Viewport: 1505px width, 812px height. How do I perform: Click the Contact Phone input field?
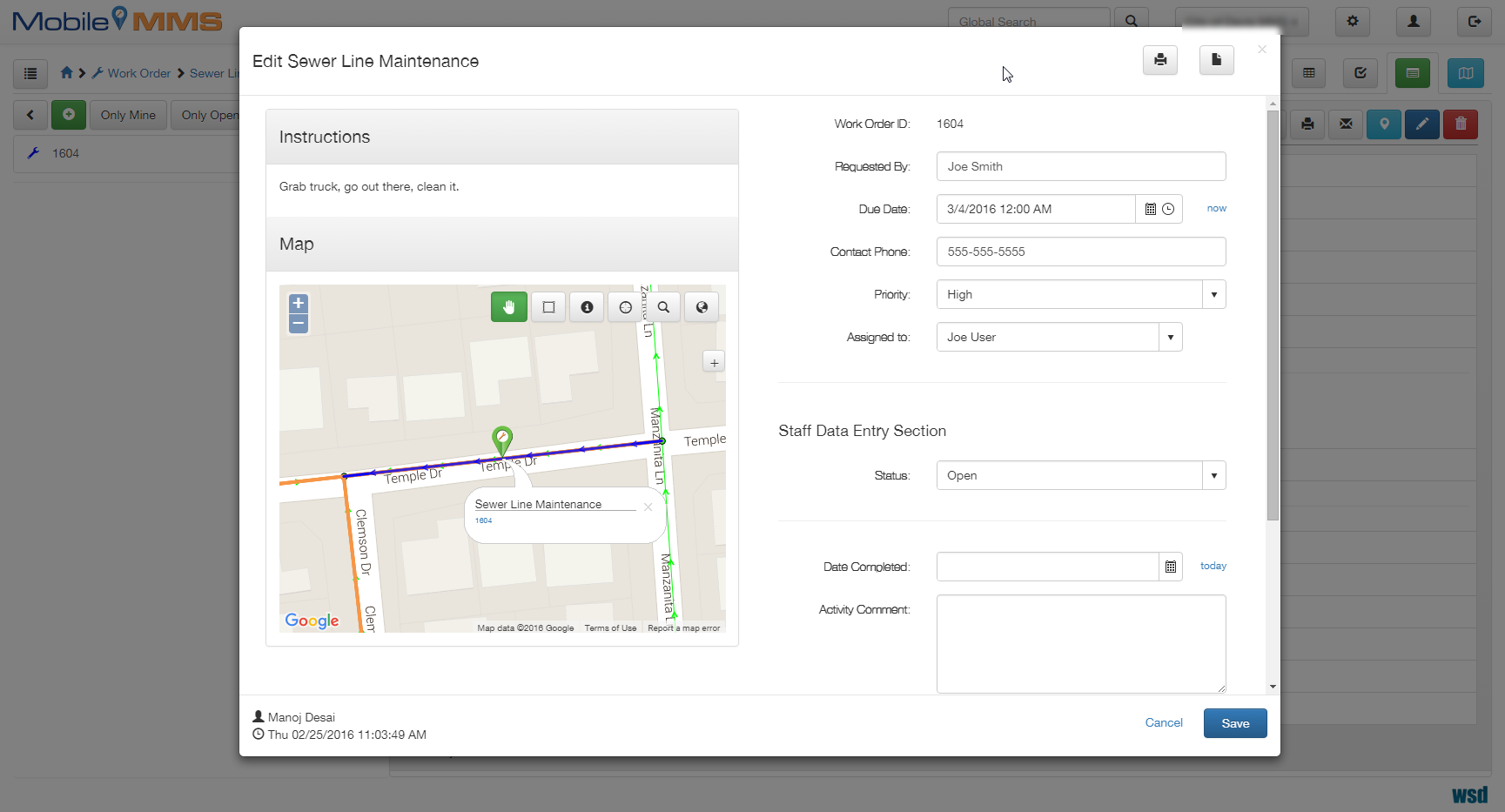click(x=1080, y=252)
